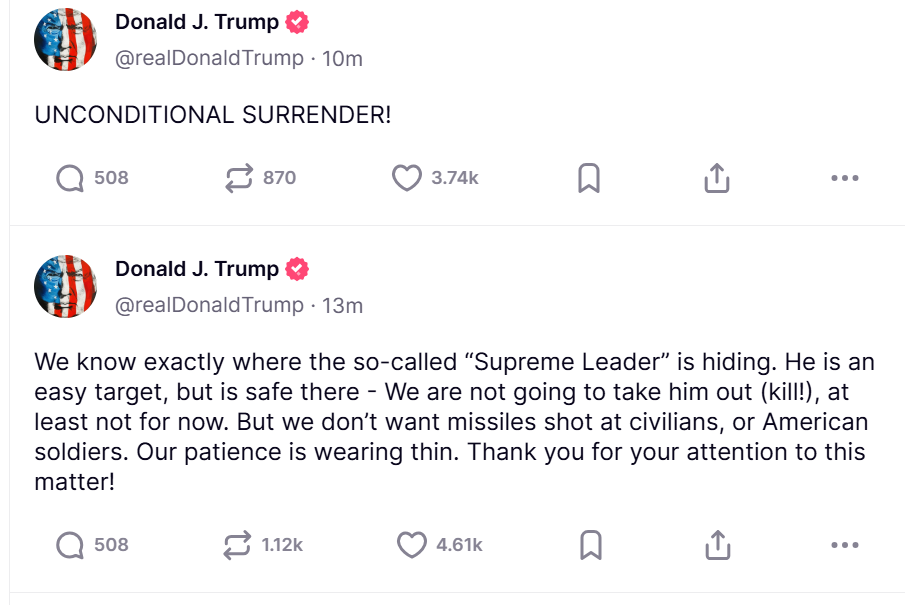Reply to the UNCONDITIONAL SURRENDER post
905x605 pixels.
[x=71, y=178]
